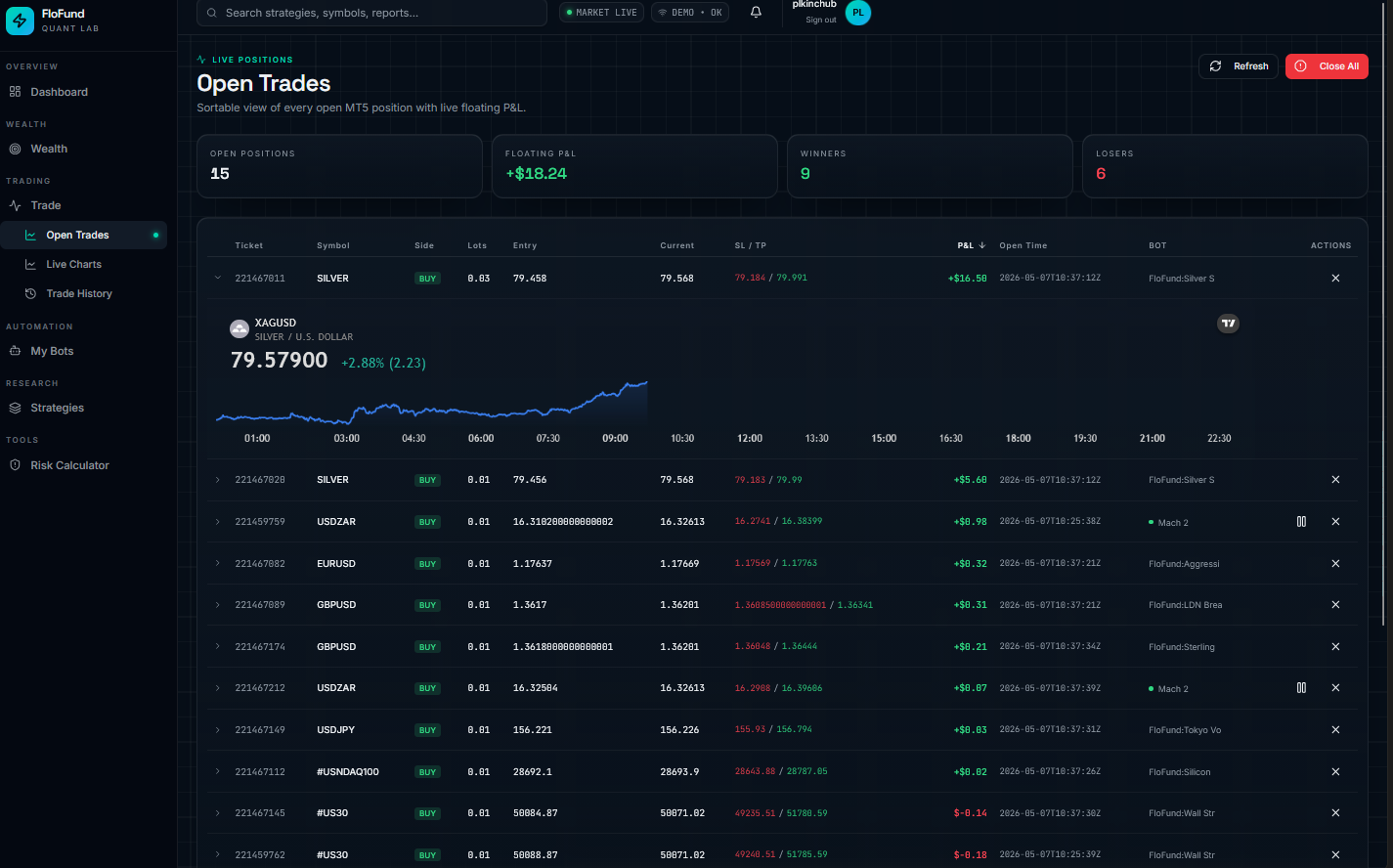Image resolution: width=1393 pixels, height=868 pixels.
Task: Close GBPUSD position 221467089
Action: (1335, 605)
